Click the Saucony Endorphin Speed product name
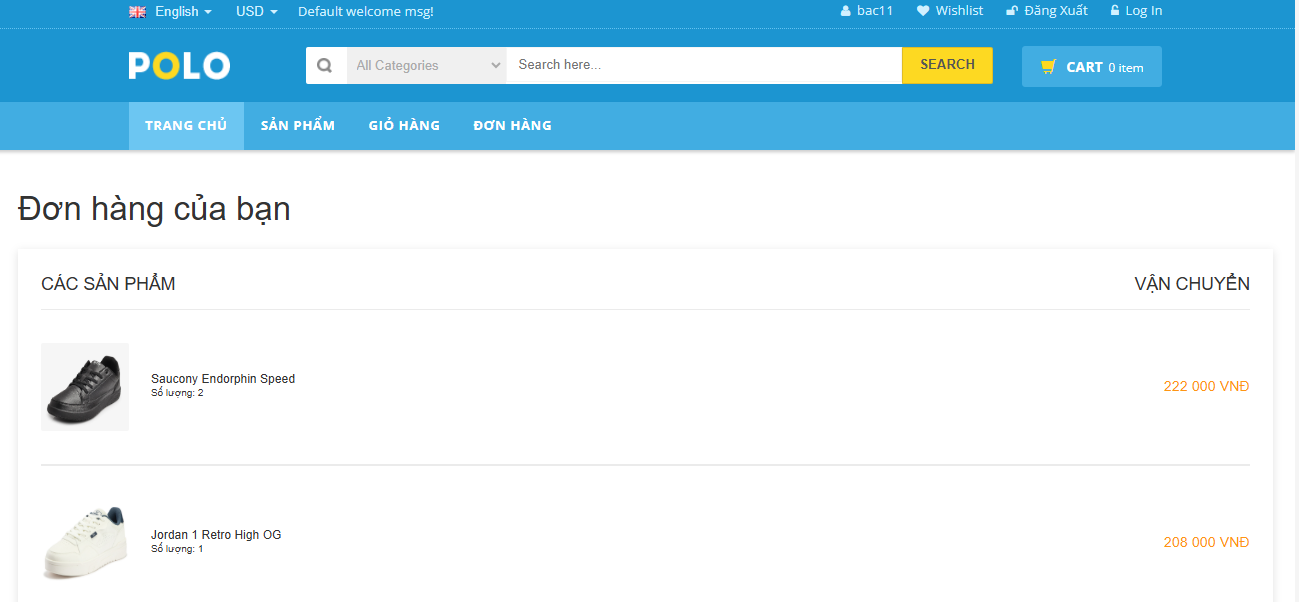 point(223,379)
